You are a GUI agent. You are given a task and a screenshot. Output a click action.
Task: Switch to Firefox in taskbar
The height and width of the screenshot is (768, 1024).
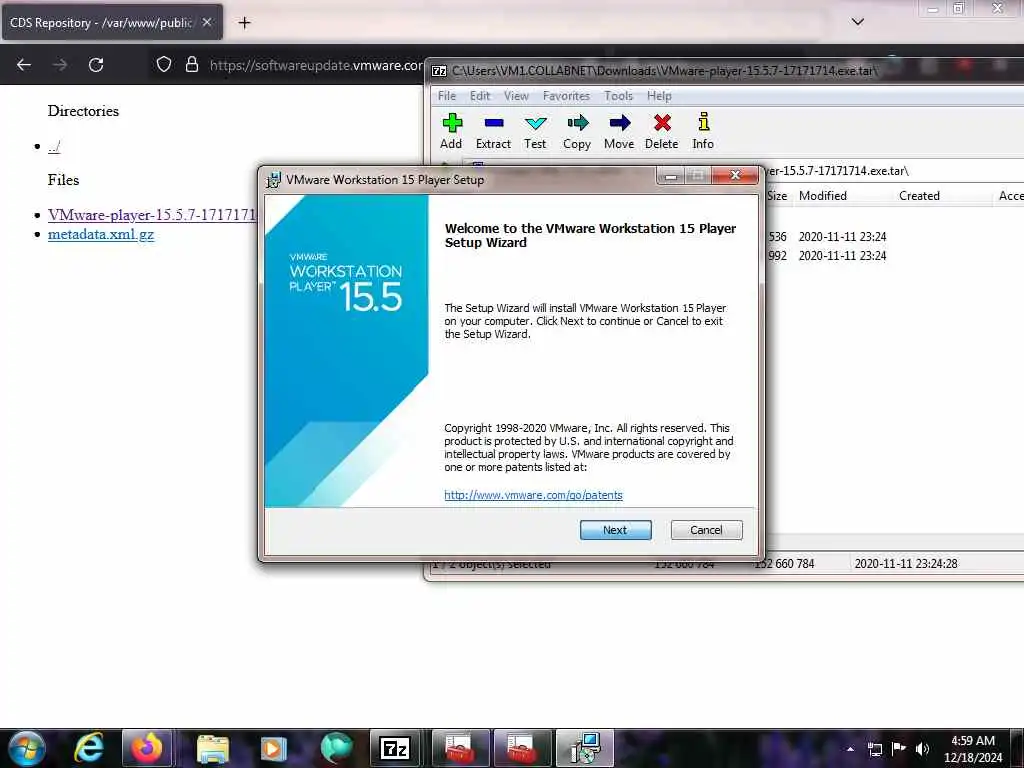tap(147, 748)
